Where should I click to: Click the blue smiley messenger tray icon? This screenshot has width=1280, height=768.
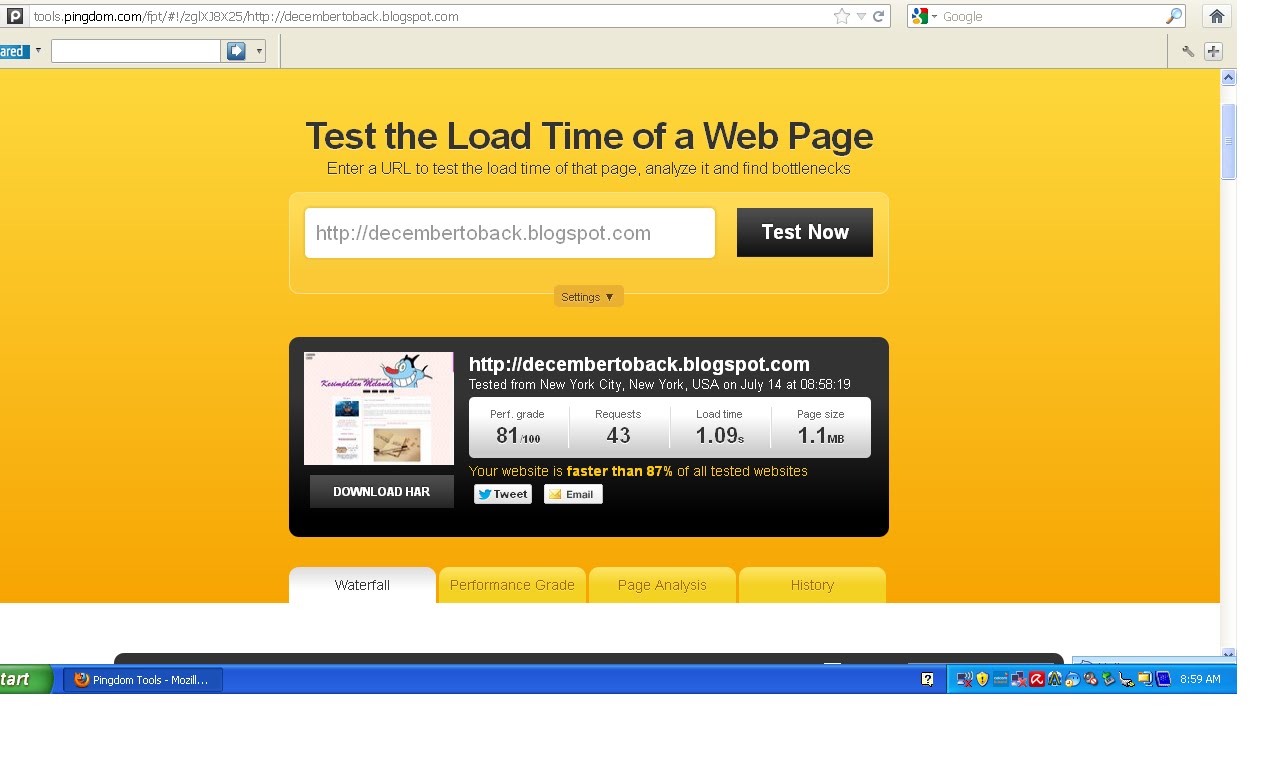[x=1072, y=679]
